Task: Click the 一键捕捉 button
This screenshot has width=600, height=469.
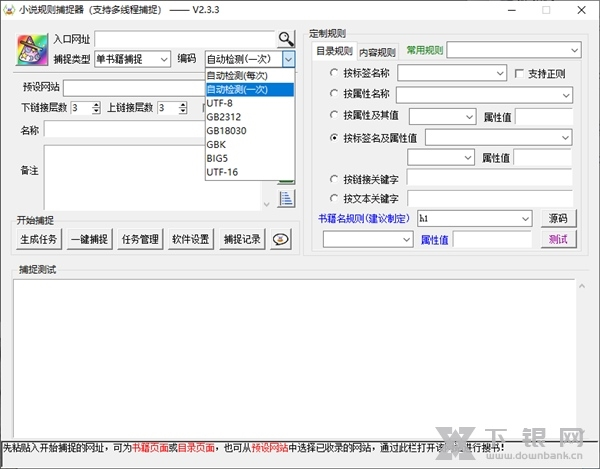Action: pyautogui.click(x=90, y=239)
